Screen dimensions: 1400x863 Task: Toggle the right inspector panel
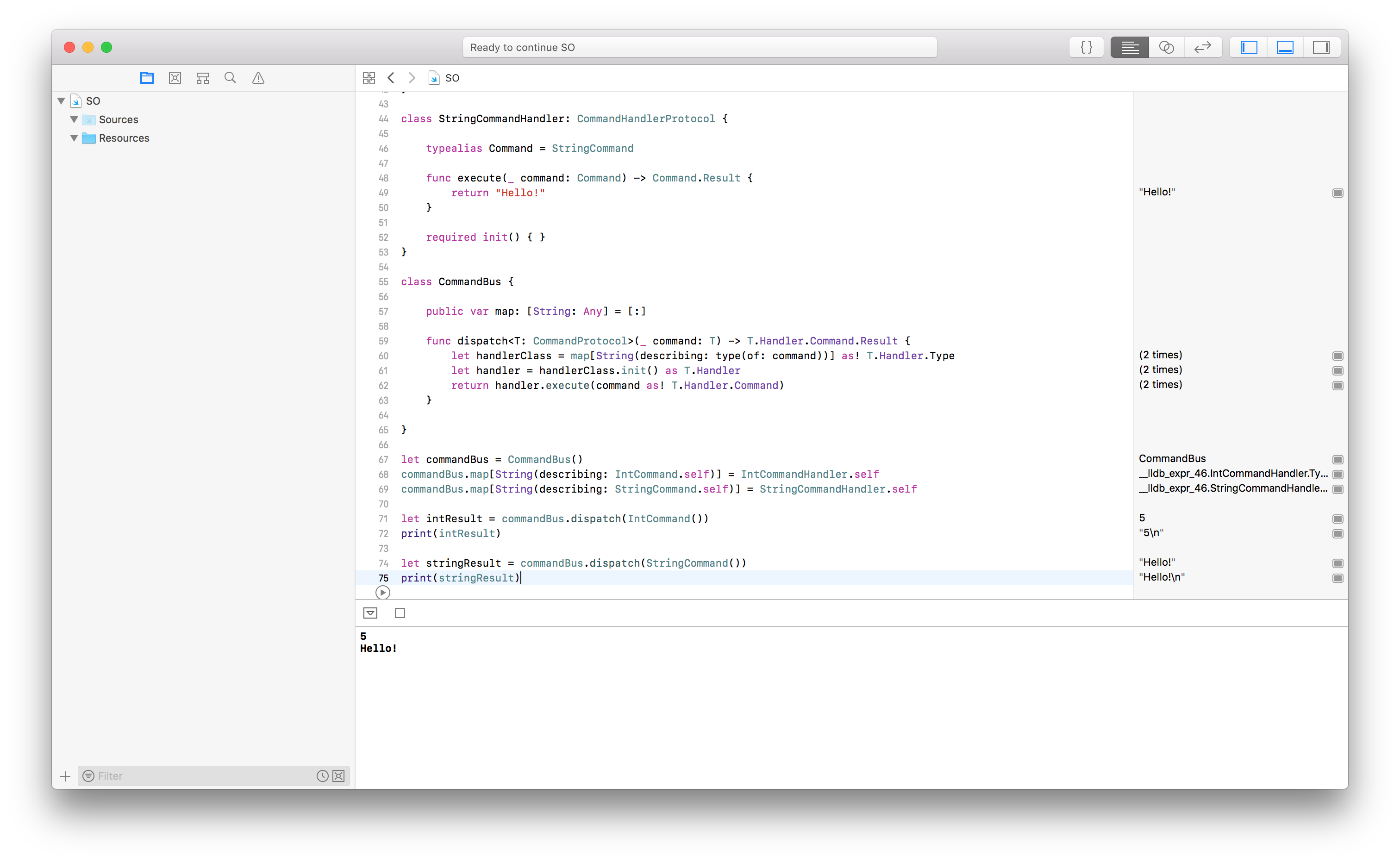click(x=1321, y=47)
